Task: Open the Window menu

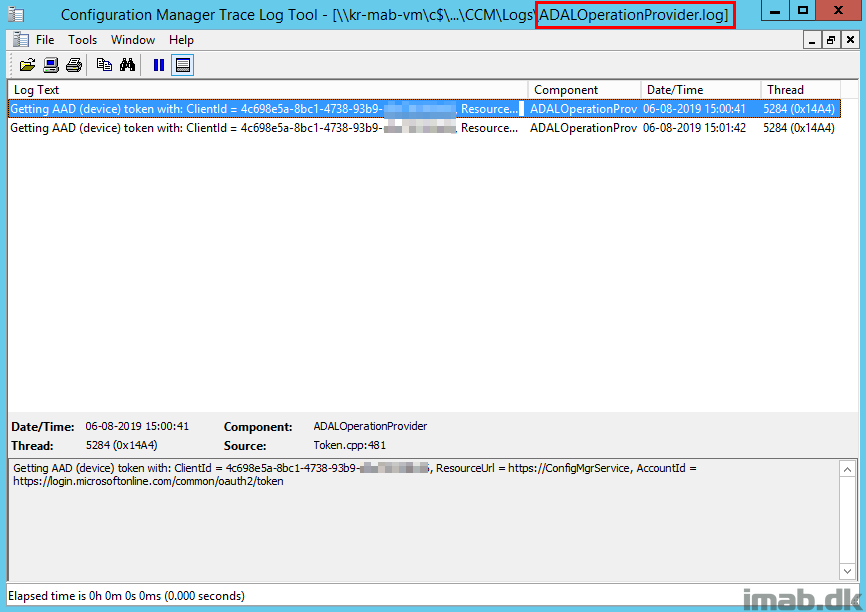Action: (133, 40)
